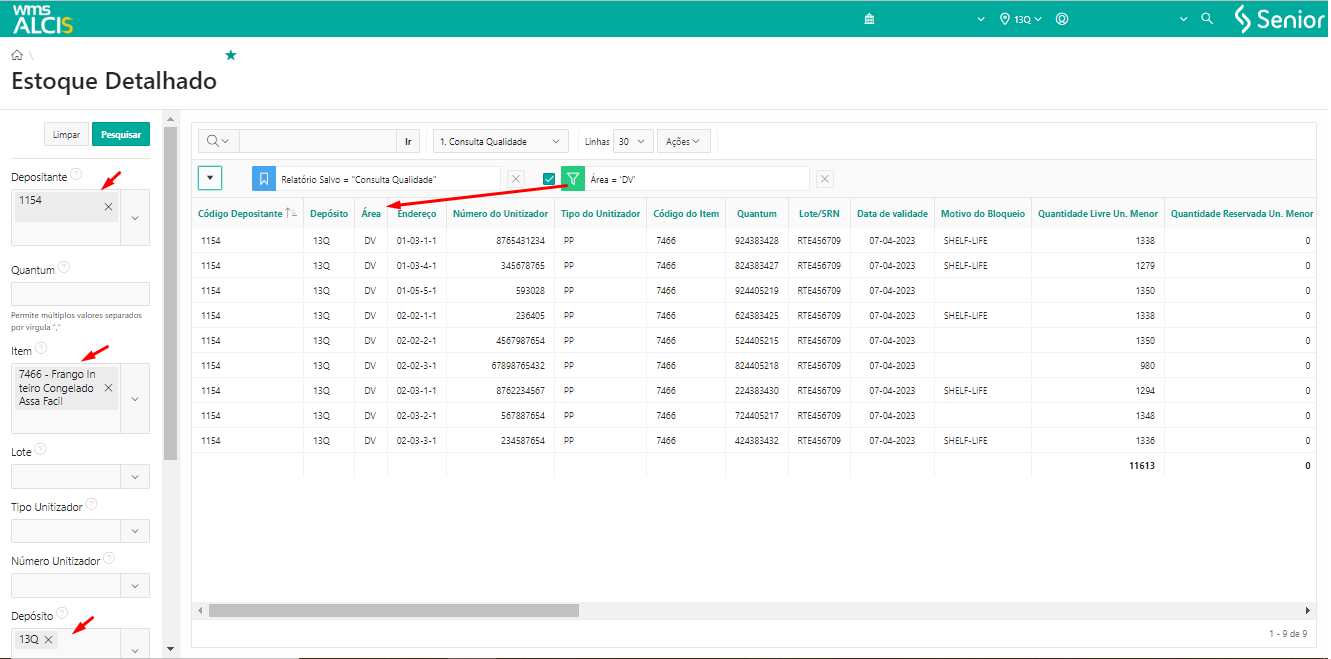Remove the saved report Consulta Qualidade filter
The height and width of the screenshot is (659, 1331).
516,179
